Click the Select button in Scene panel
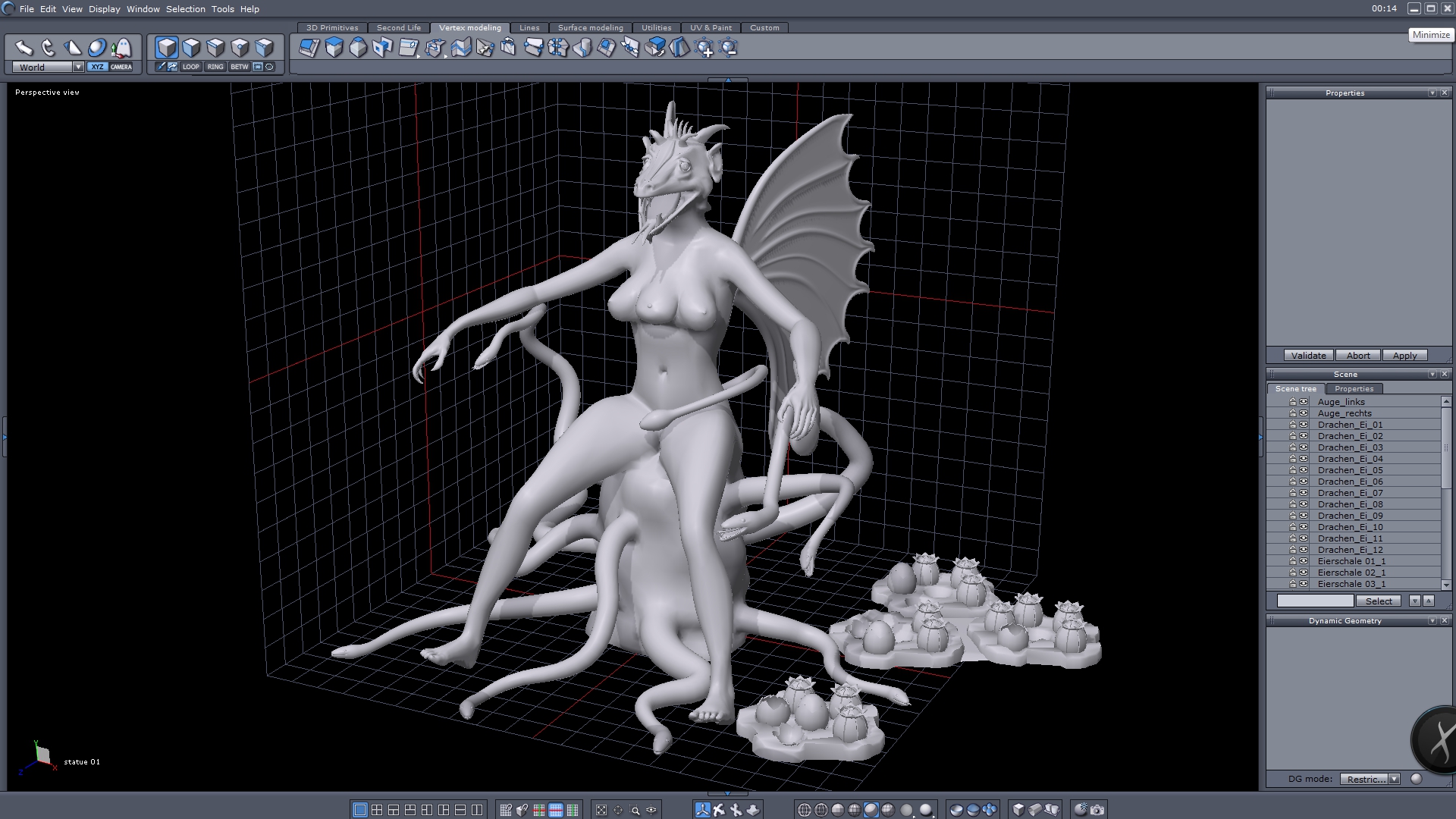Viewport: 1456px width, 819px height. click(1379, 601)
